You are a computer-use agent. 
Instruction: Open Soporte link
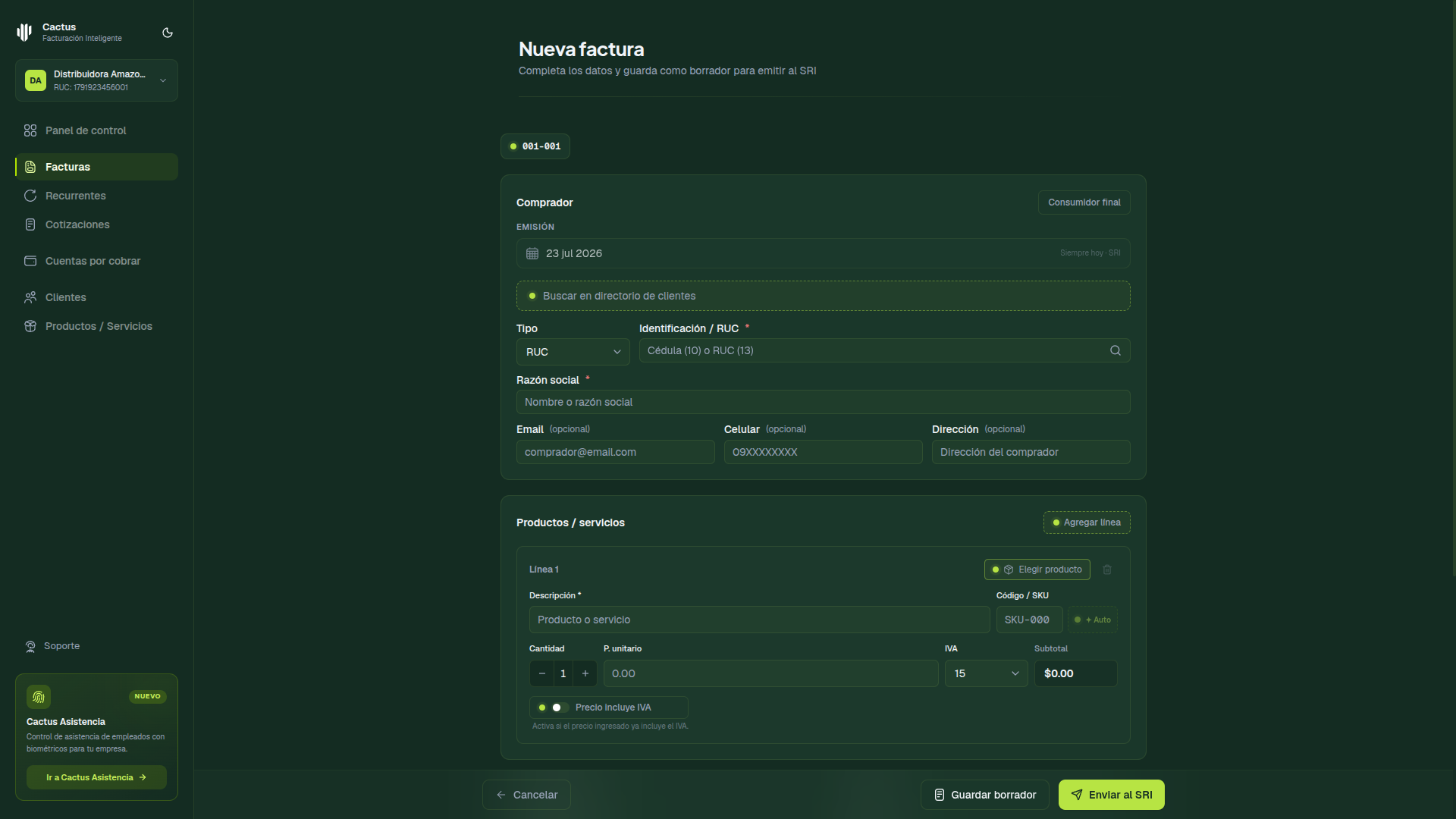pyautogui.click(x=52, y=646)
